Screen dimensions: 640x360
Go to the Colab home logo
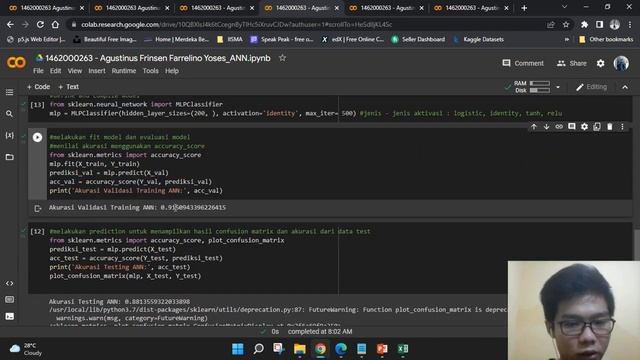[x=16, y=62]
